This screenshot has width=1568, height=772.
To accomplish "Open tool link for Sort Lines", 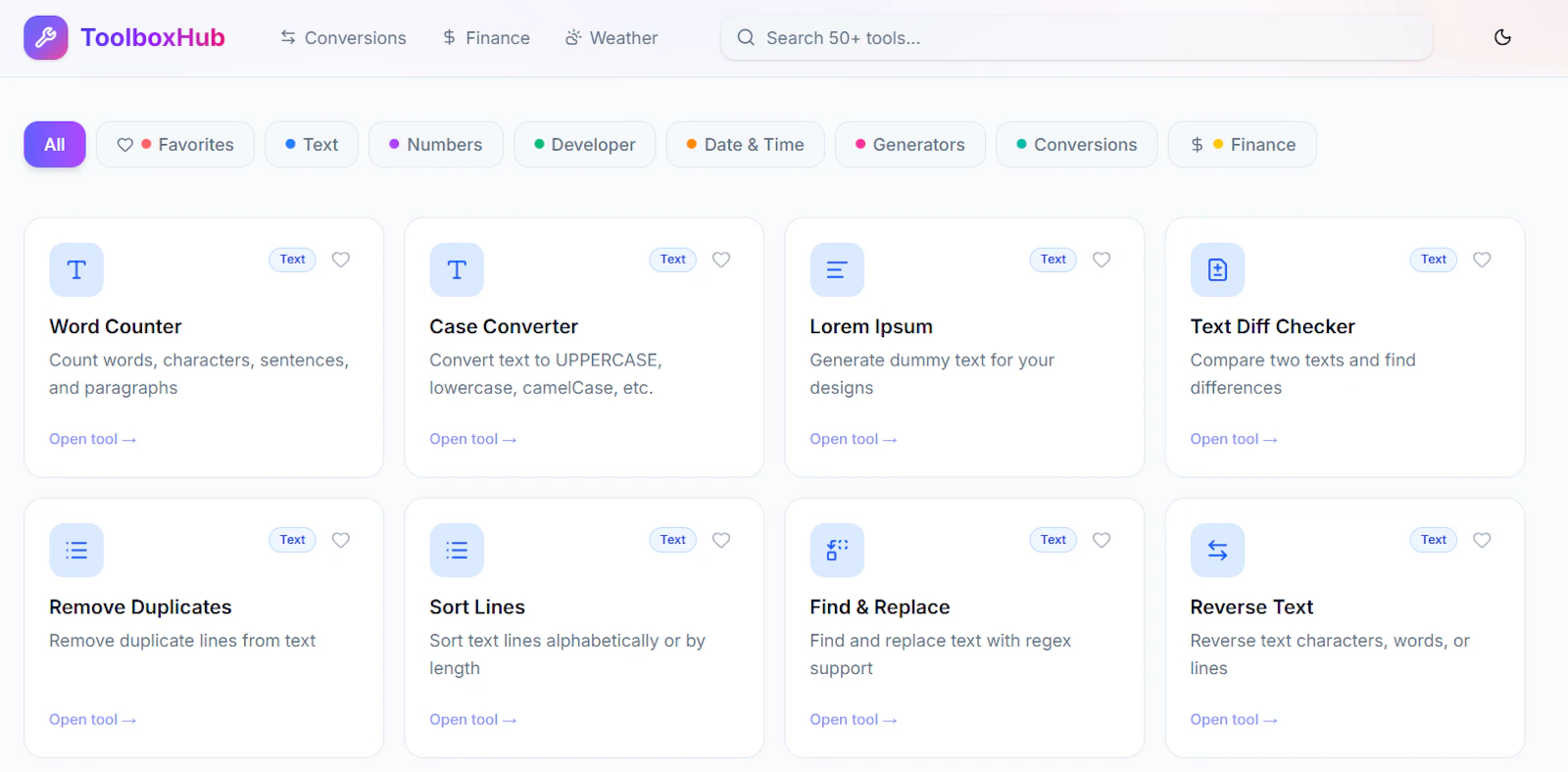I will coord(473,719).
